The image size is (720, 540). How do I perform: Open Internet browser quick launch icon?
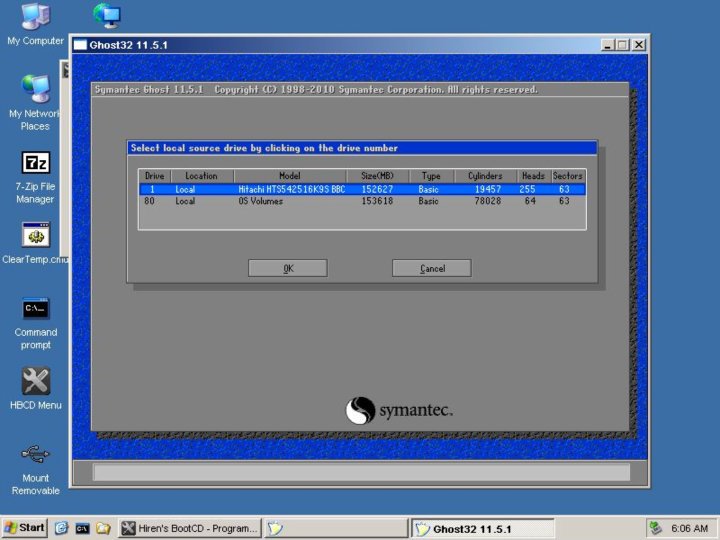pyautogui.click(x=61, y=528)
